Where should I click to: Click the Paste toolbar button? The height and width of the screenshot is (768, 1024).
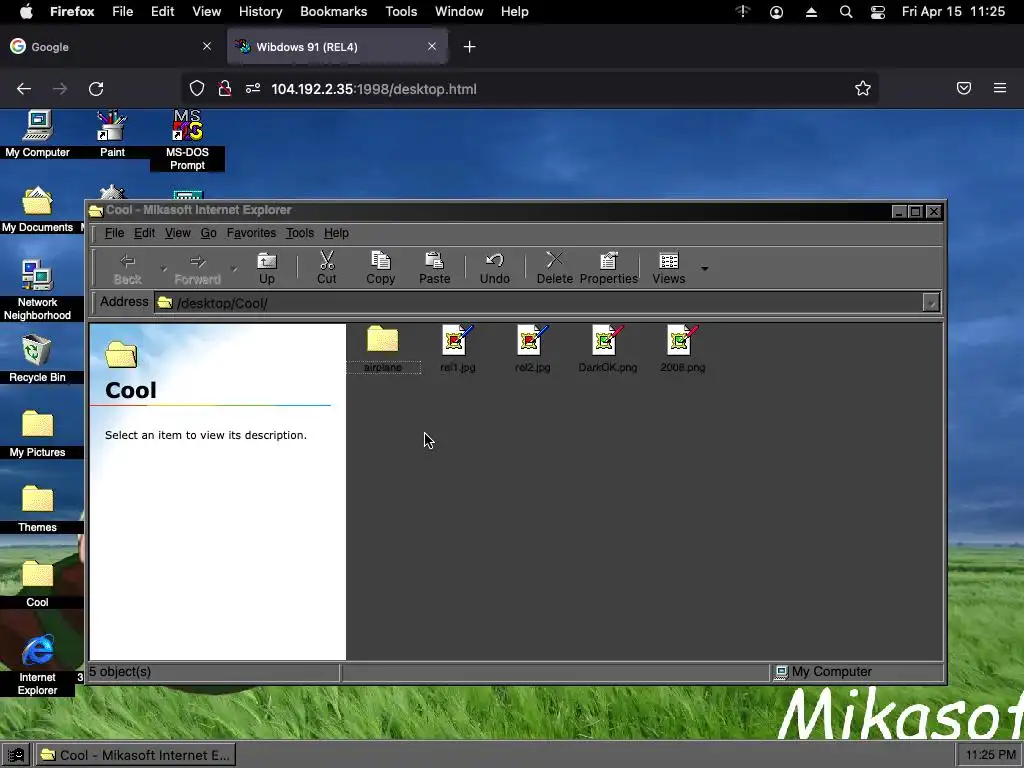tap(434, 268)
